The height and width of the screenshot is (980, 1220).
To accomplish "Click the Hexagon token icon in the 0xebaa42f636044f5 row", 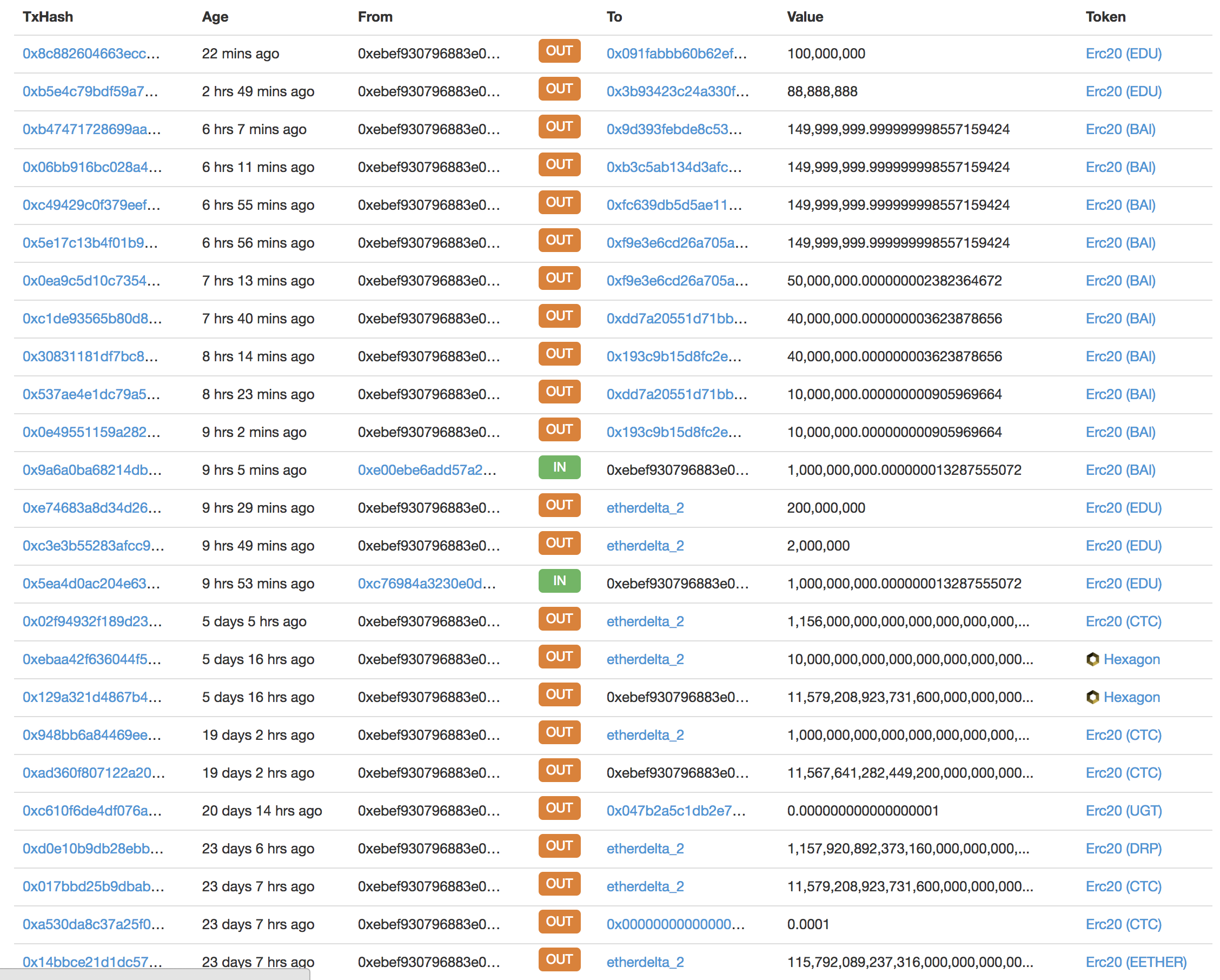I will (x=1092, y=659).
